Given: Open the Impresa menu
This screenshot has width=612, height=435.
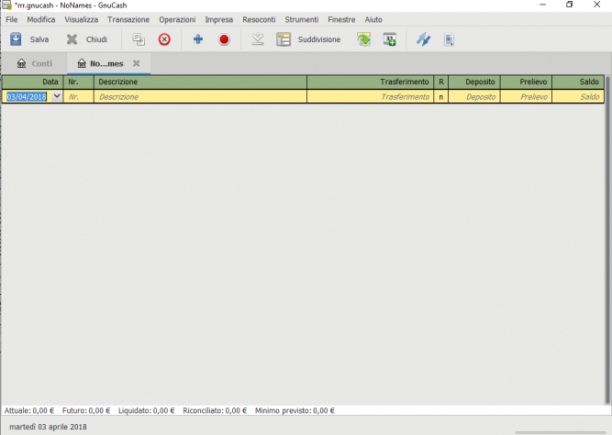Looking at the screenshot, I should coord(219,20).
